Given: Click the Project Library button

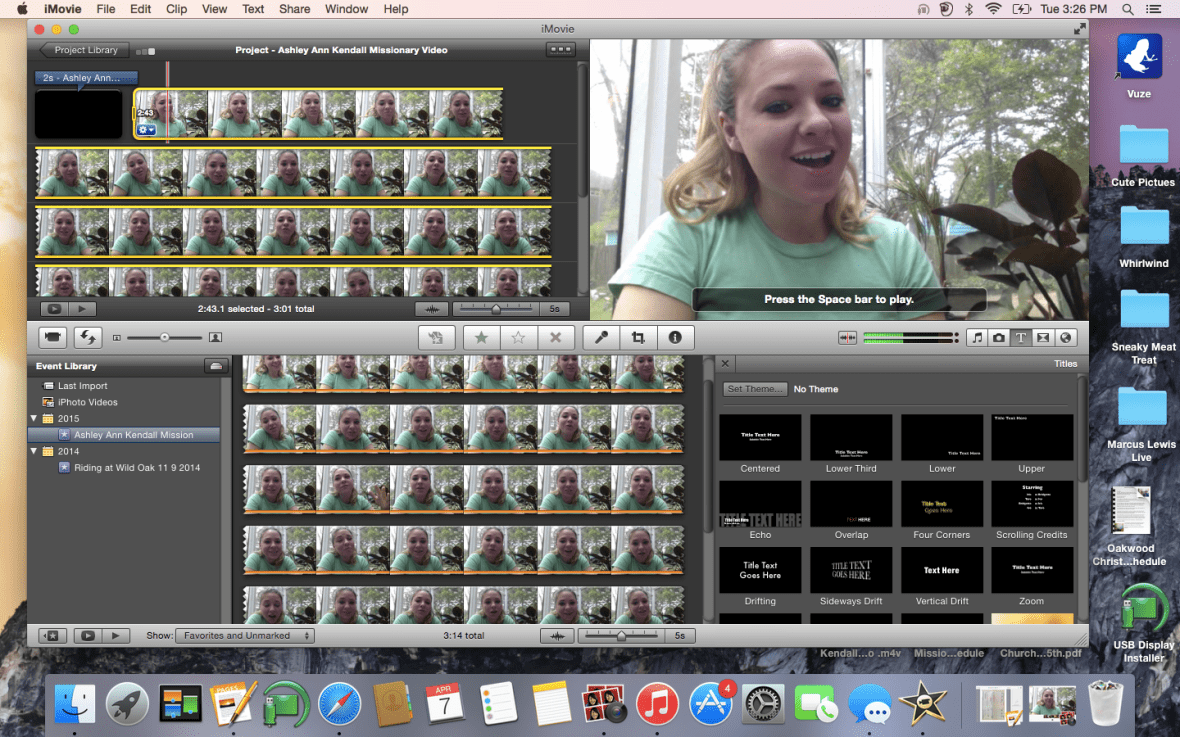Looking at the screenshot, I should [x=84, y=50].
